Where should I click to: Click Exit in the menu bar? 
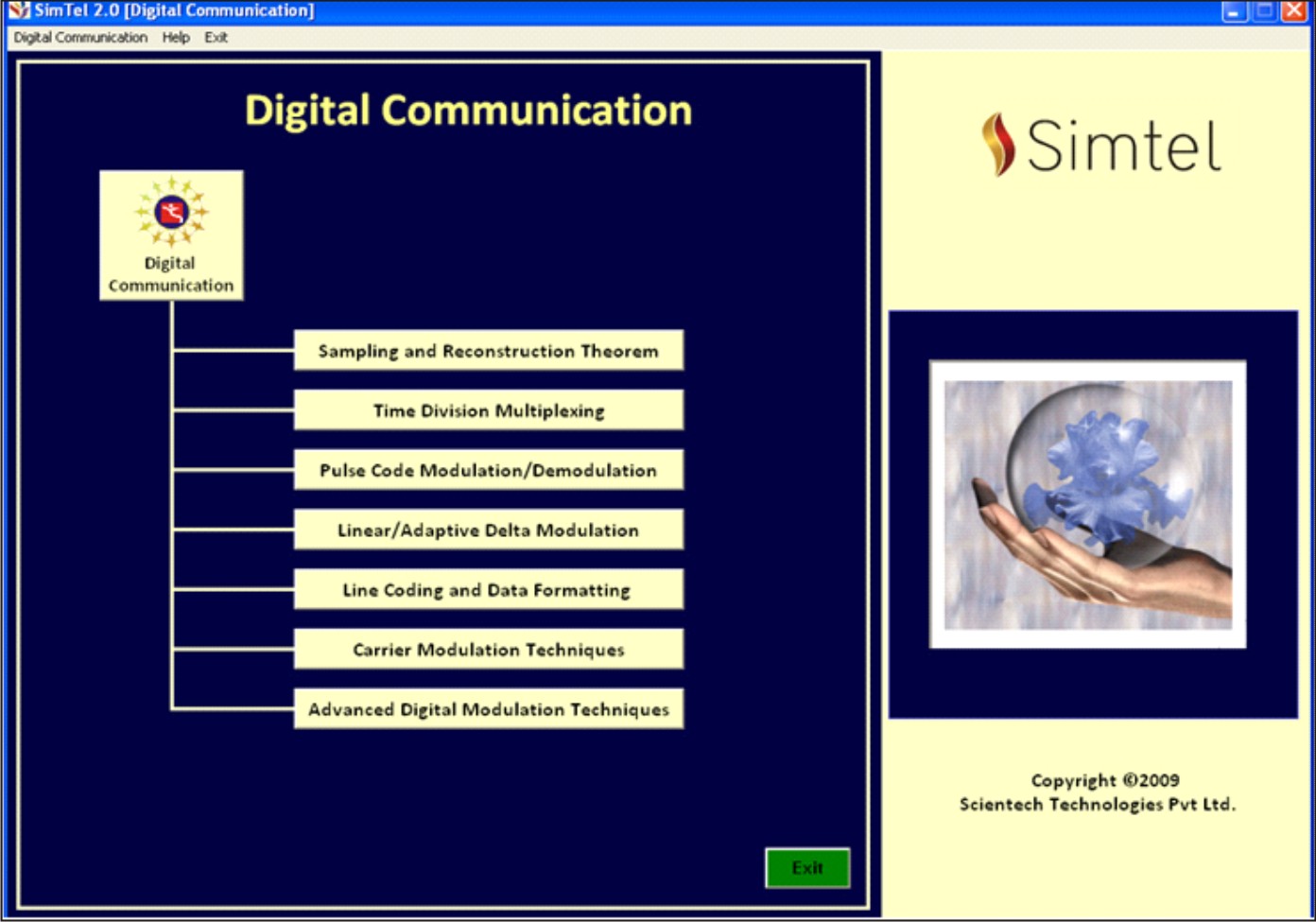[216, 38]
